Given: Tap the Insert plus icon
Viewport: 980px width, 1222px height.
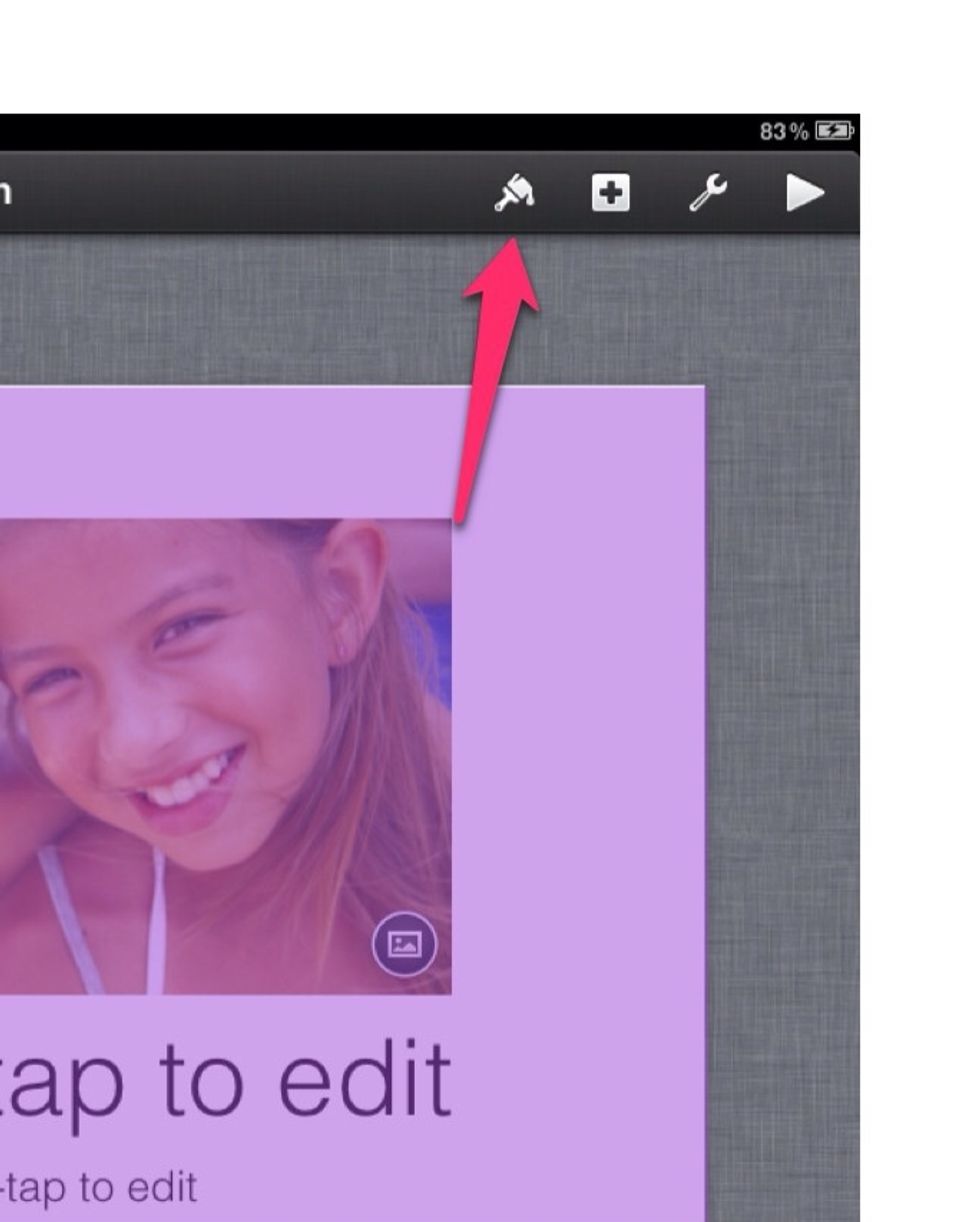Looking at the screenshot, I should [610, 193].
